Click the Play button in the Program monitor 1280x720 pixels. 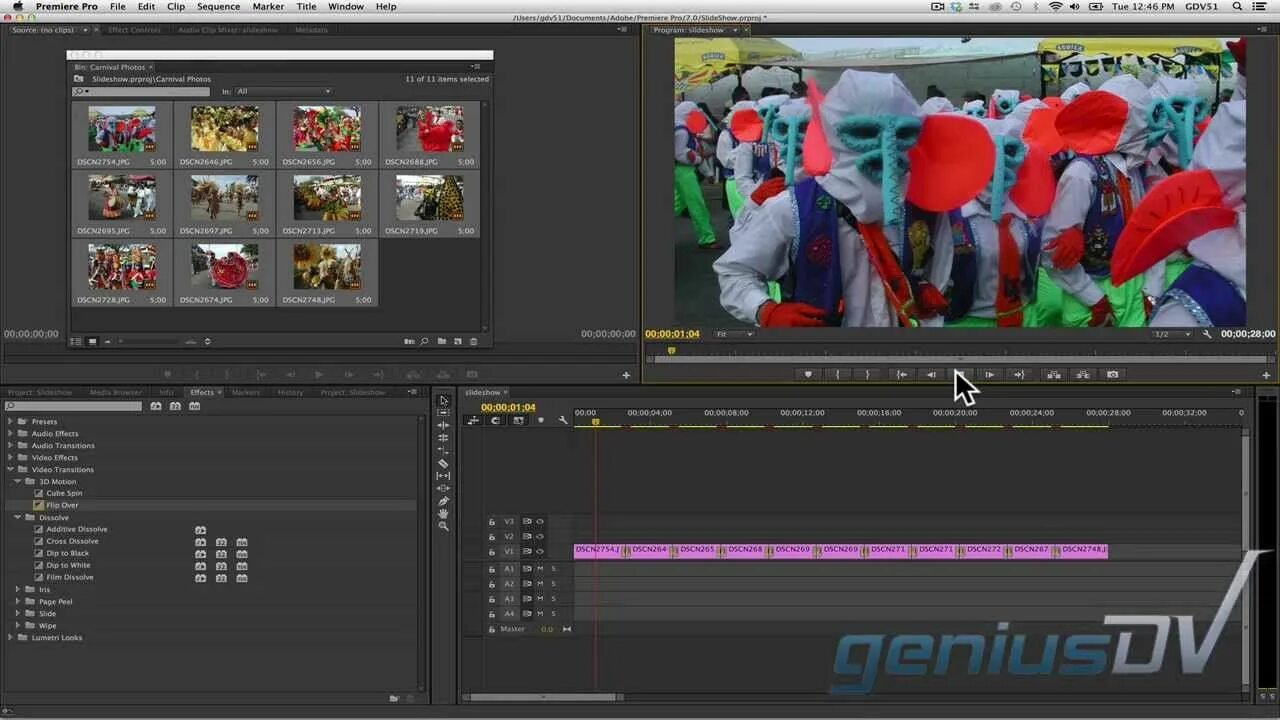[x=959, y=374]
